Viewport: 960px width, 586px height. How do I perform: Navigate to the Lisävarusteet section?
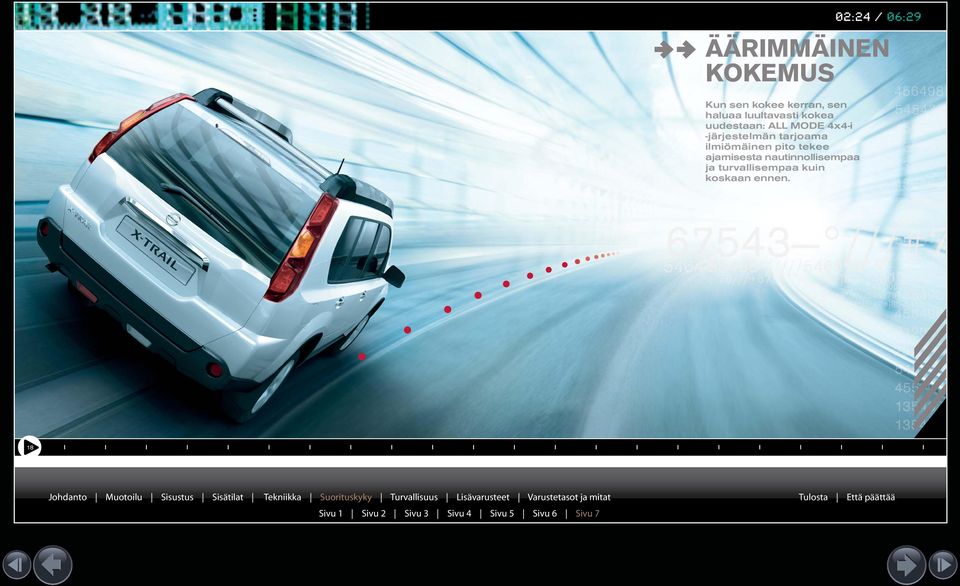tap(483, 497)
